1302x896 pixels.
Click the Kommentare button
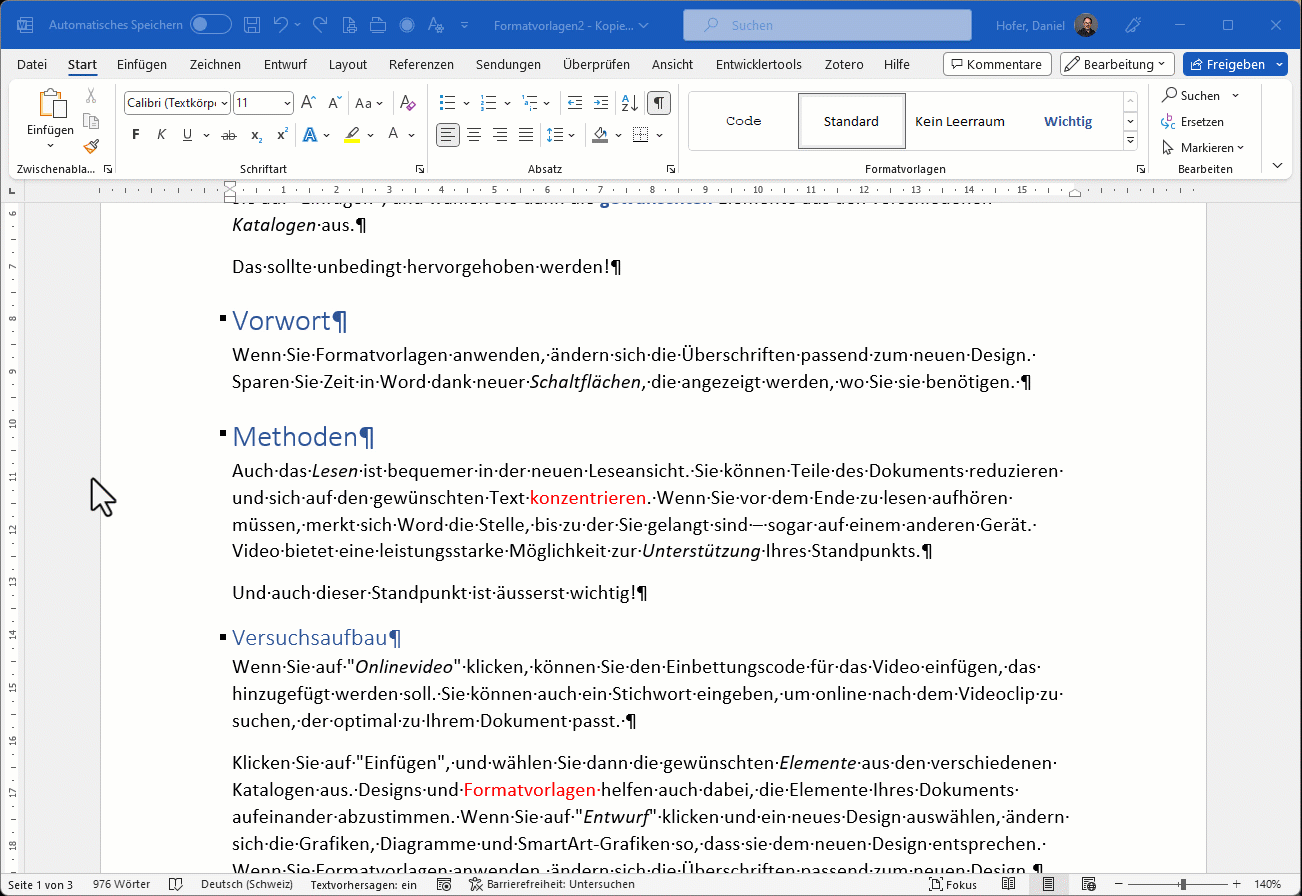[x=996, y=64]
